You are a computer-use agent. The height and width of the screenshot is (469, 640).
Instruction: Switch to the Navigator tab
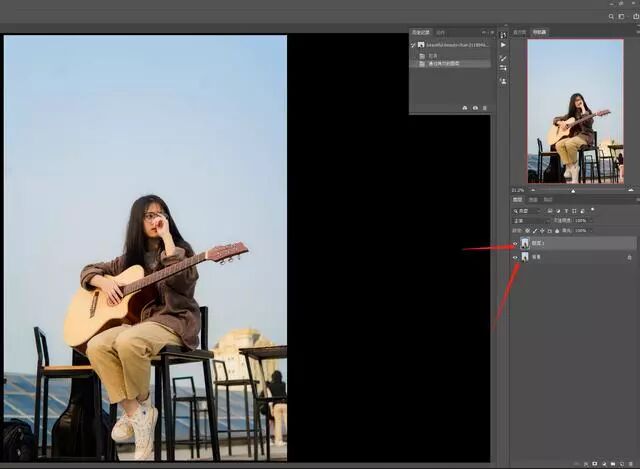(539, 32)
